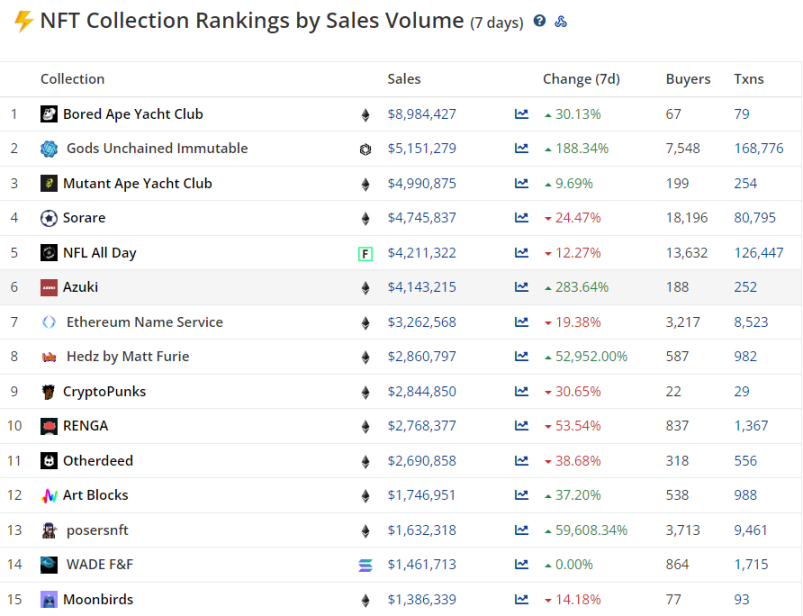The height and width of the screenshot is (616, 803).
Task: Open sales chart icon for Moonbirds
Action: click(x=521, y=599)
